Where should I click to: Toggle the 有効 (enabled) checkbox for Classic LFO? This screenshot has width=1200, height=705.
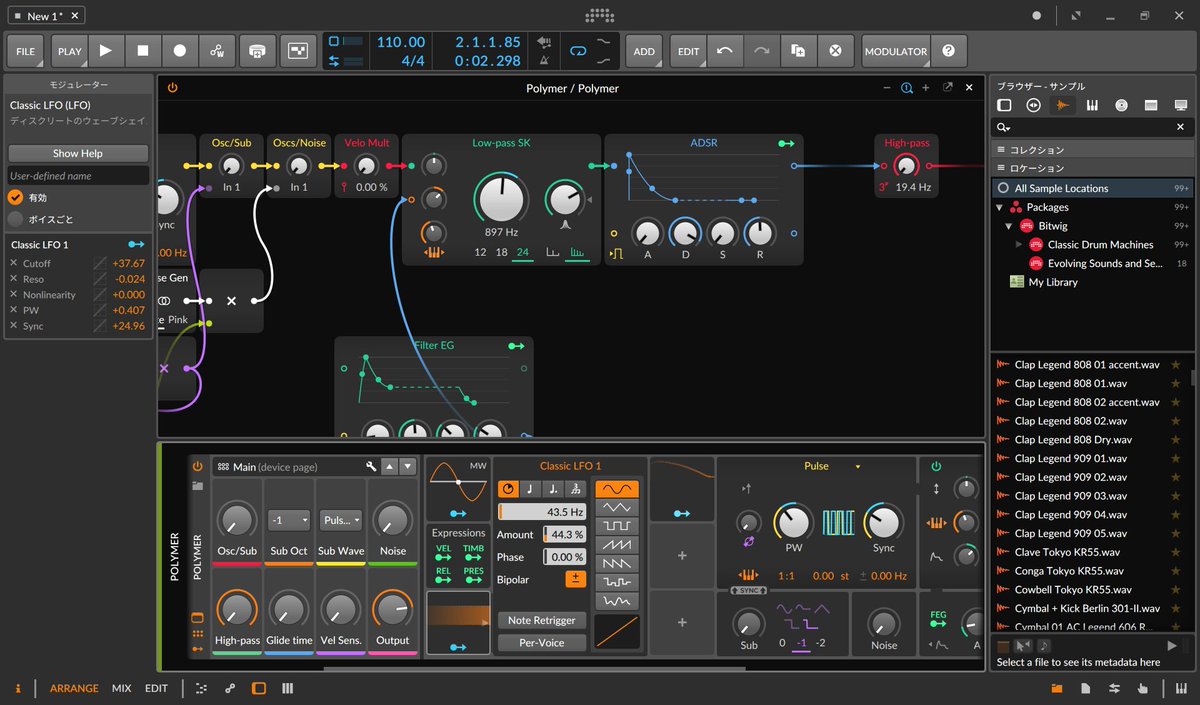click(18, 197)
